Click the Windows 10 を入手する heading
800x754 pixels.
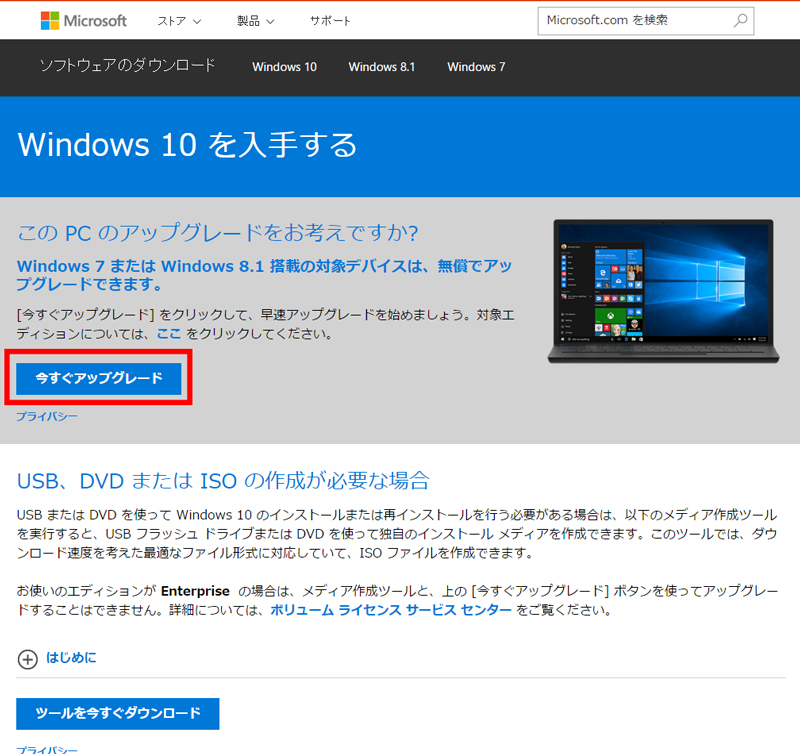pos(187,144)
